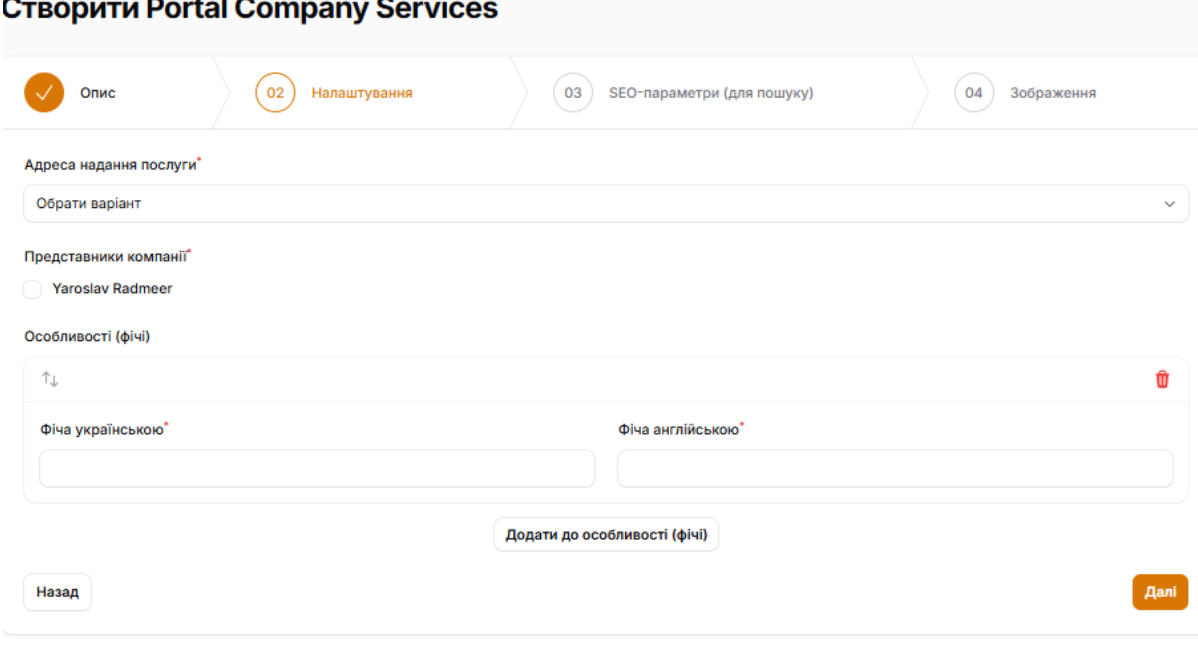
Task: Delete the feature row with red trash icon
Action: click(x=1162, y=380)
